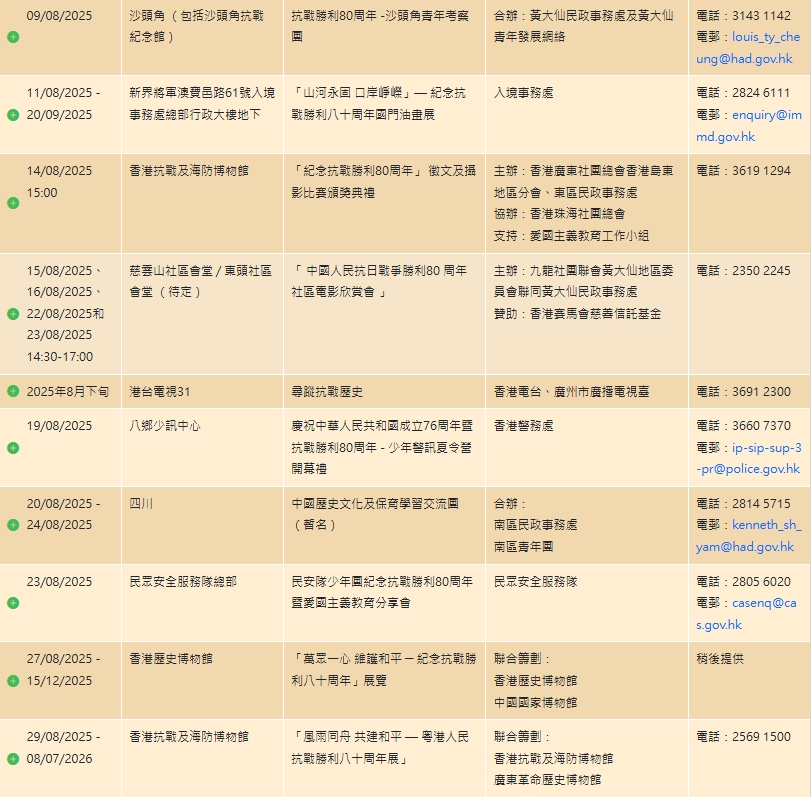
Task: Click phone number 3619 1294 cell
Action: pos(744,171)
